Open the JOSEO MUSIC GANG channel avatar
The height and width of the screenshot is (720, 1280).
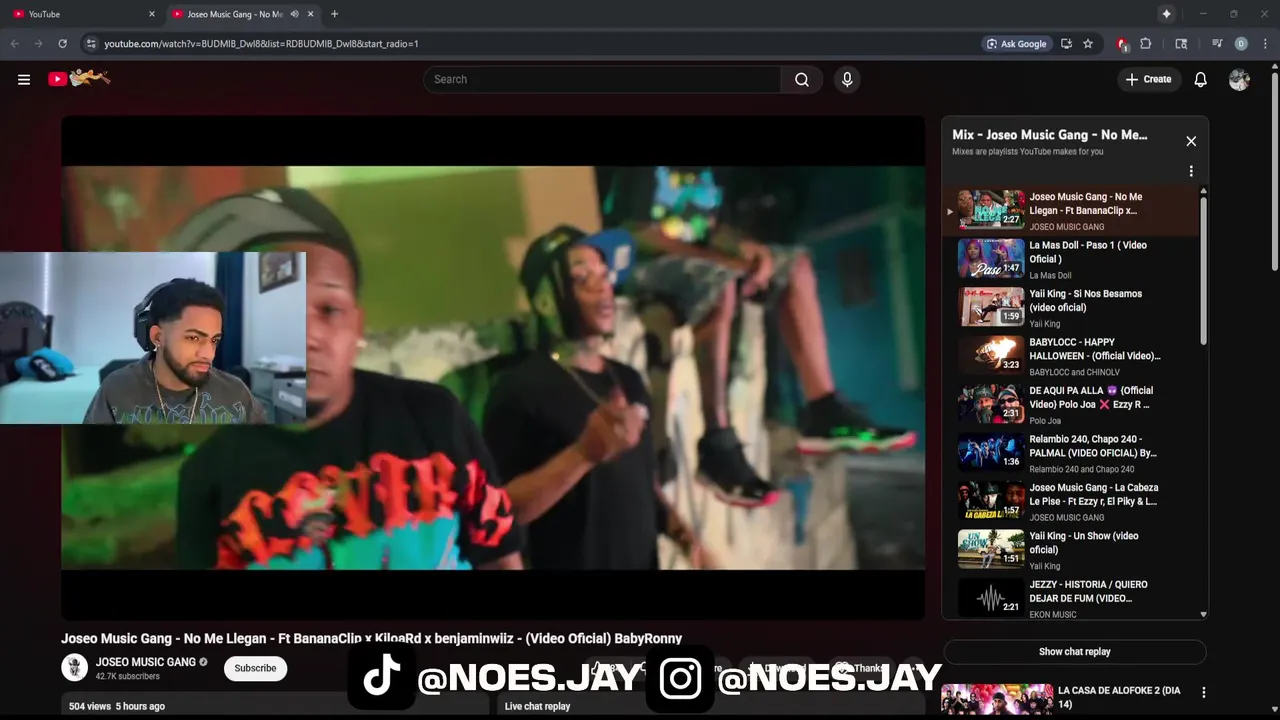click(75, 668)
